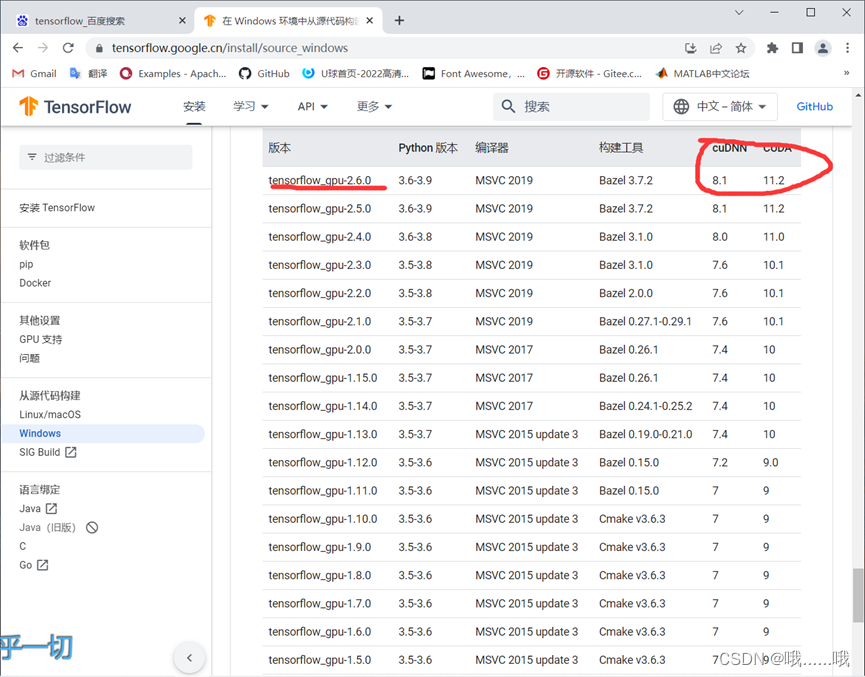The image size is (865, 677).
Task: Open the C language binding item
Action: coord(23,546)
